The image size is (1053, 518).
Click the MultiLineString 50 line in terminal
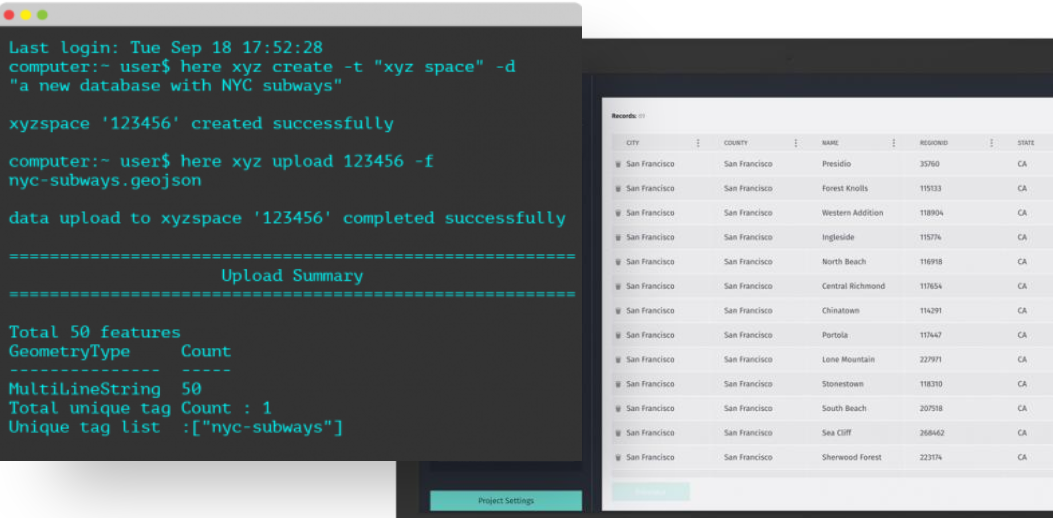coord(105,389)
